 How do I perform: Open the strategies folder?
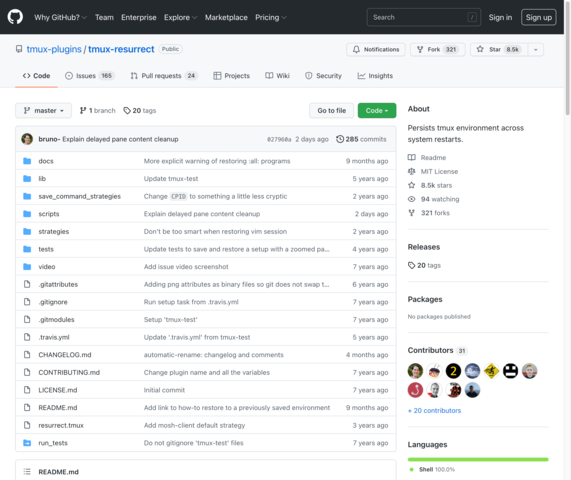pyautogui.click(x=54, y=232)
